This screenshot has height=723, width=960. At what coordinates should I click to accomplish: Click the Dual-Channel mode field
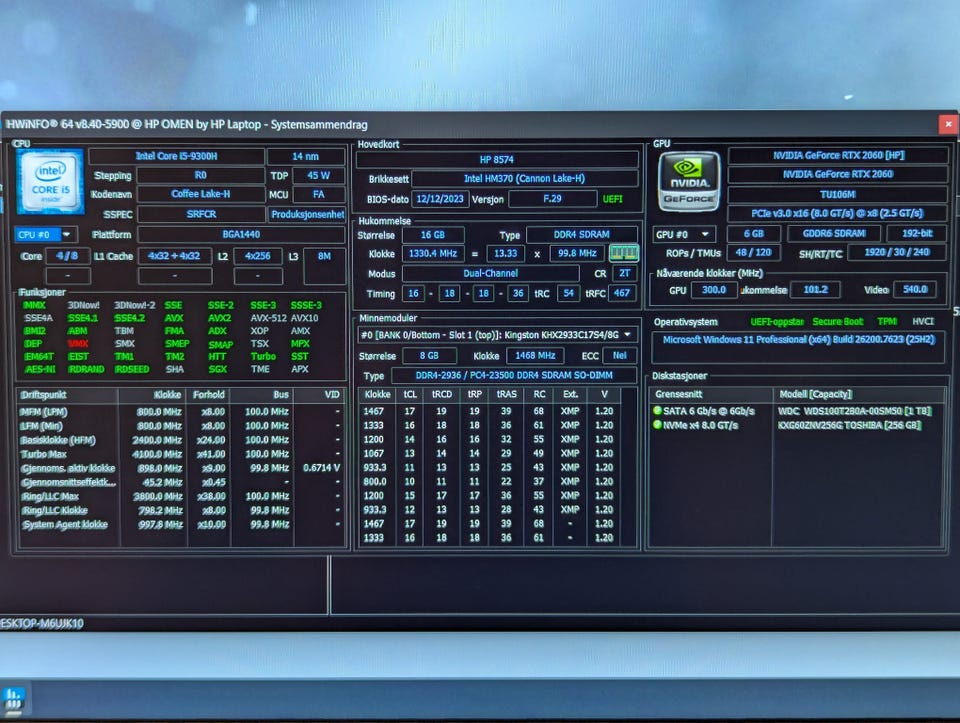(x=490, y=274)
